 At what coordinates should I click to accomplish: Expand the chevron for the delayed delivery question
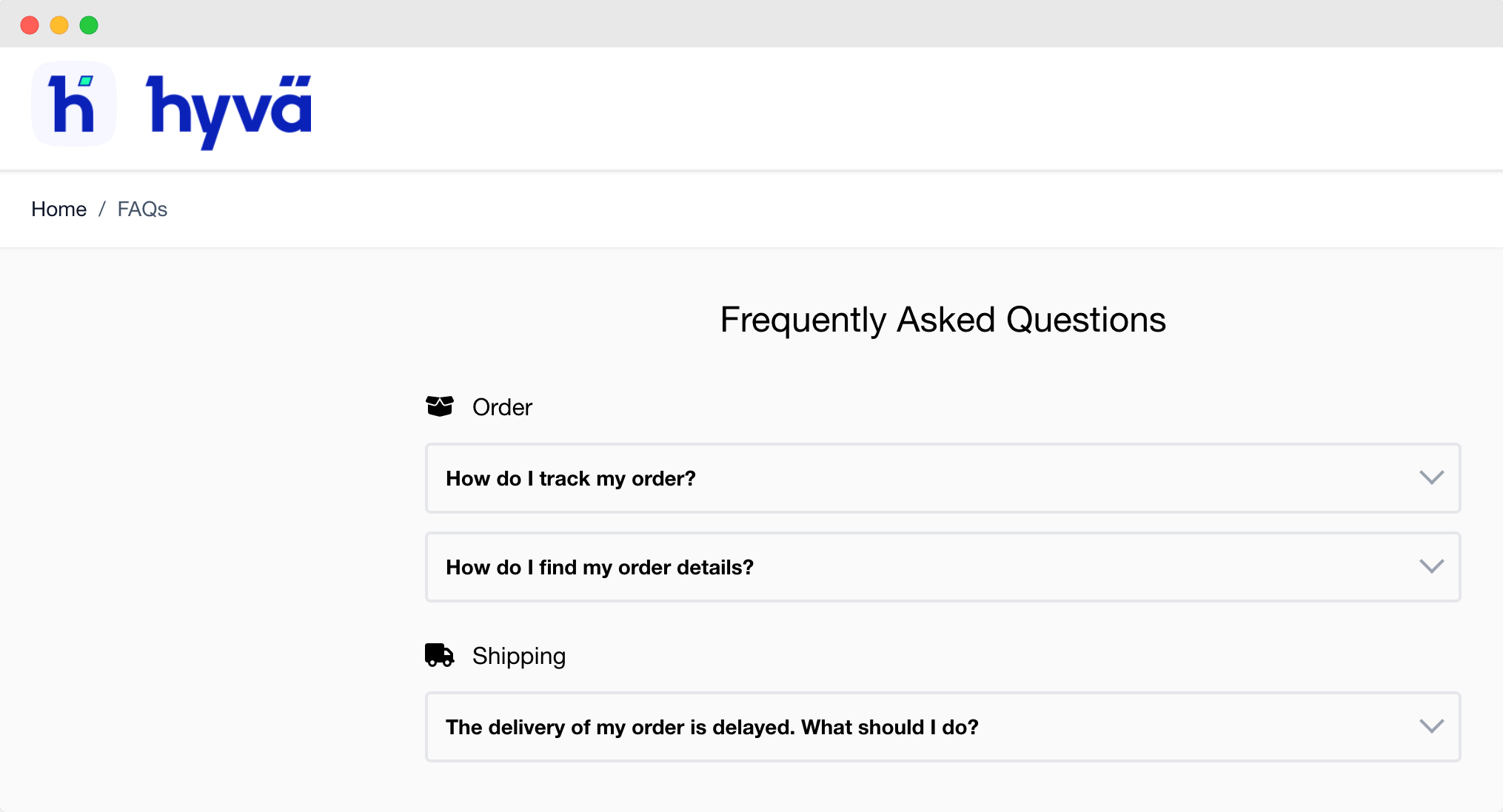[1431, 726]
